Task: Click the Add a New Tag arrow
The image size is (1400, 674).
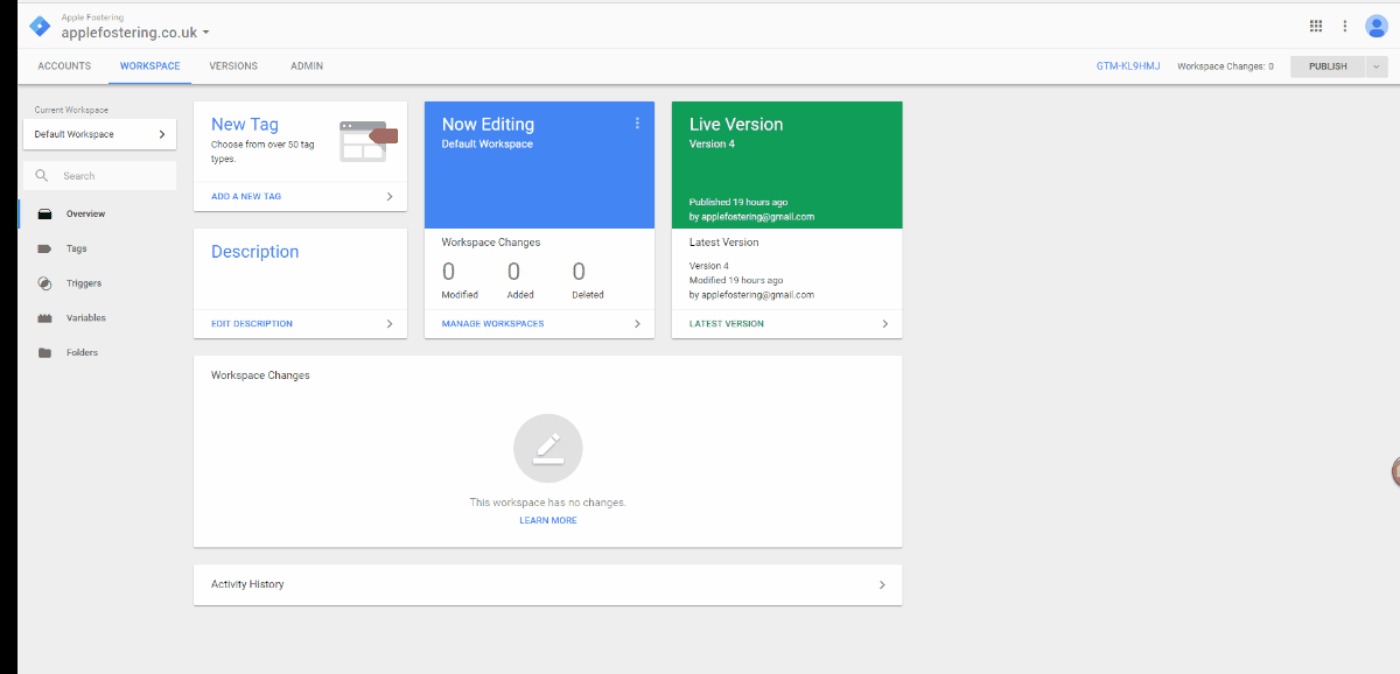Action: (x=390, y=197)
